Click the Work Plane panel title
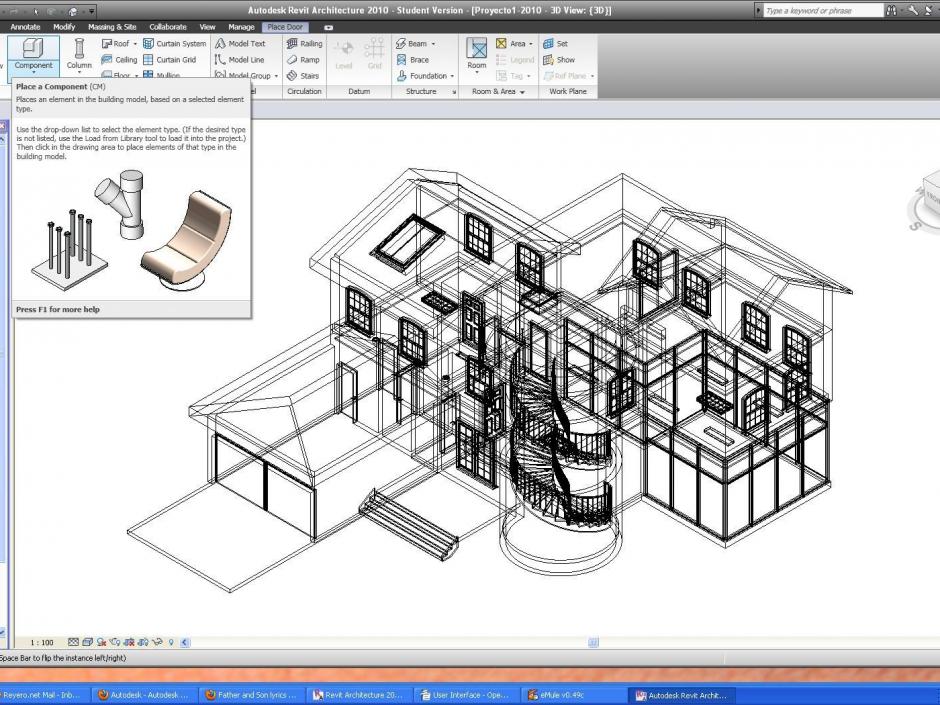The height and width of the screenshot is (705, 940). (568, 92)
